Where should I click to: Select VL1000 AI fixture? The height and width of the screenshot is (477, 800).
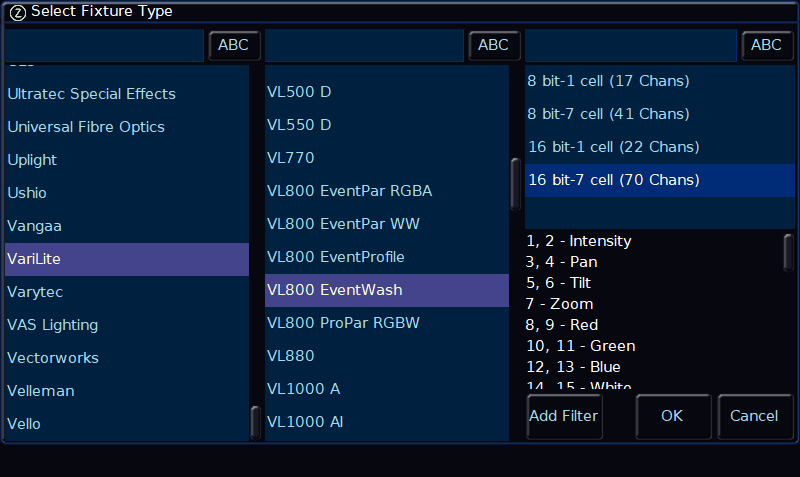[x=387, y=422]
